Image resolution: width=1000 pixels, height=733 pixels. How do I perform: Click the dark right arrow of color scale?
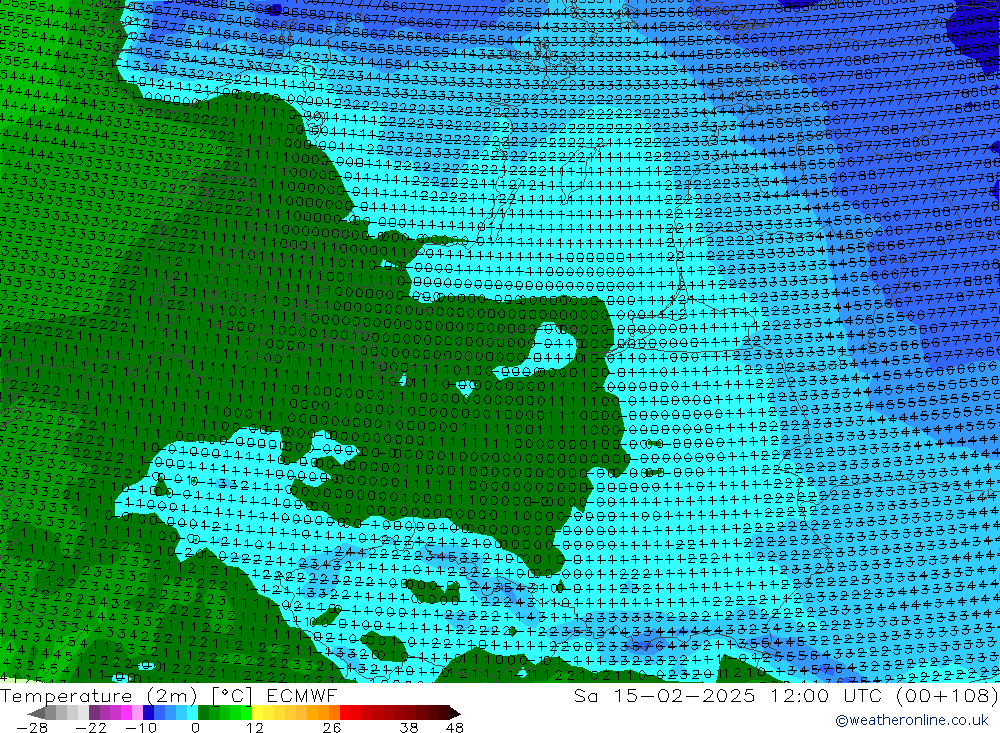click(x=455, y=713)
